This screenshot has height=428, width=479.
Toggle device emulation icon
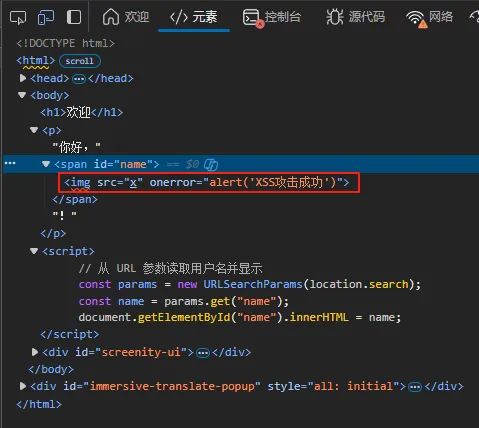click(x=46, y=17)
